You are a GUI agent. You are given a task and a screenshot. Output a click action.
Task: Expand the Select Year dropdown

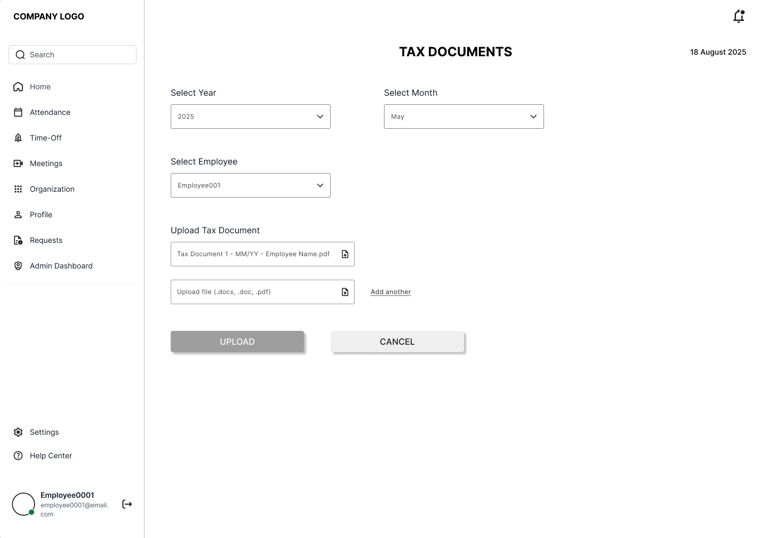pyautogui.click(x=250, y=117)
